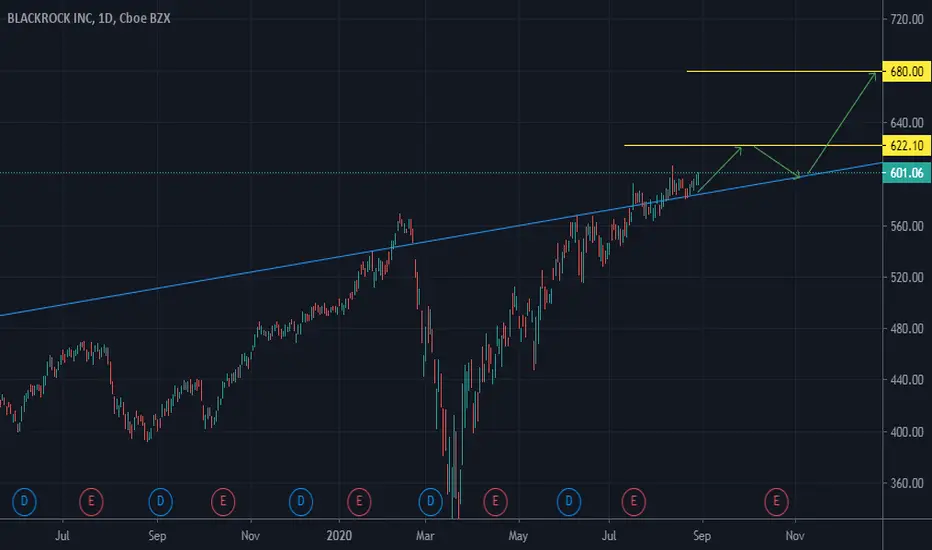Click the first Nov label on the time axis
The image size is (932, 550).
coord(250,536)
